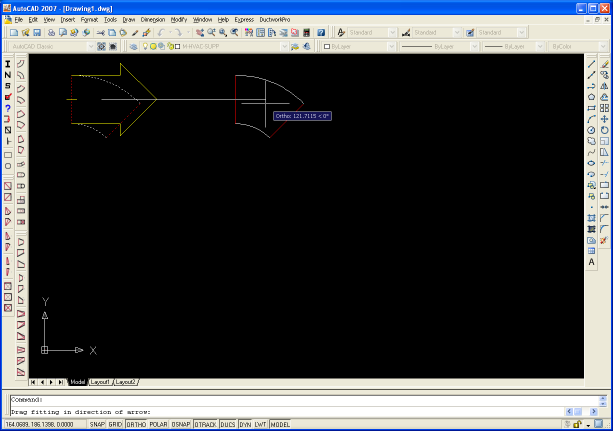The height and width of the screenshot is (431, 613).
Task: Click the DuctworkPro 'I' toolbar icon
Action: point(7,64)
